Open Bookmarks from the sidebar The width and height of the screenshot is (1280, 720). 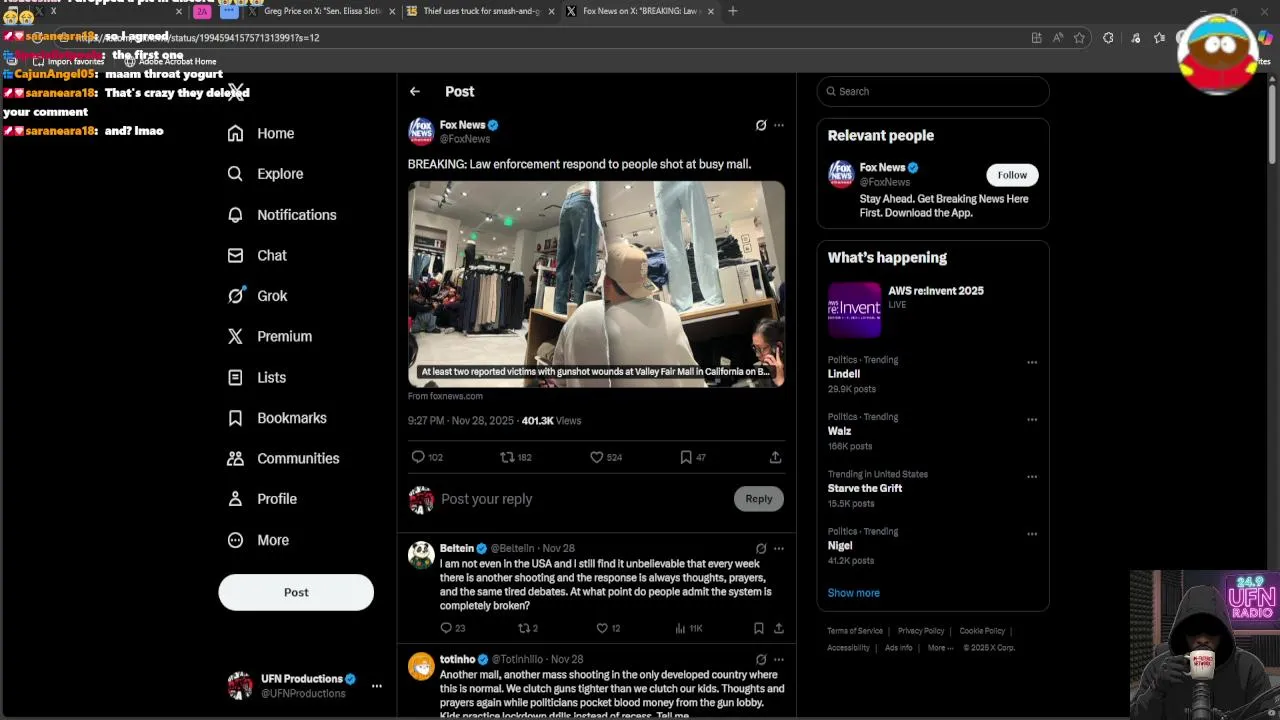tap(277, 418)
